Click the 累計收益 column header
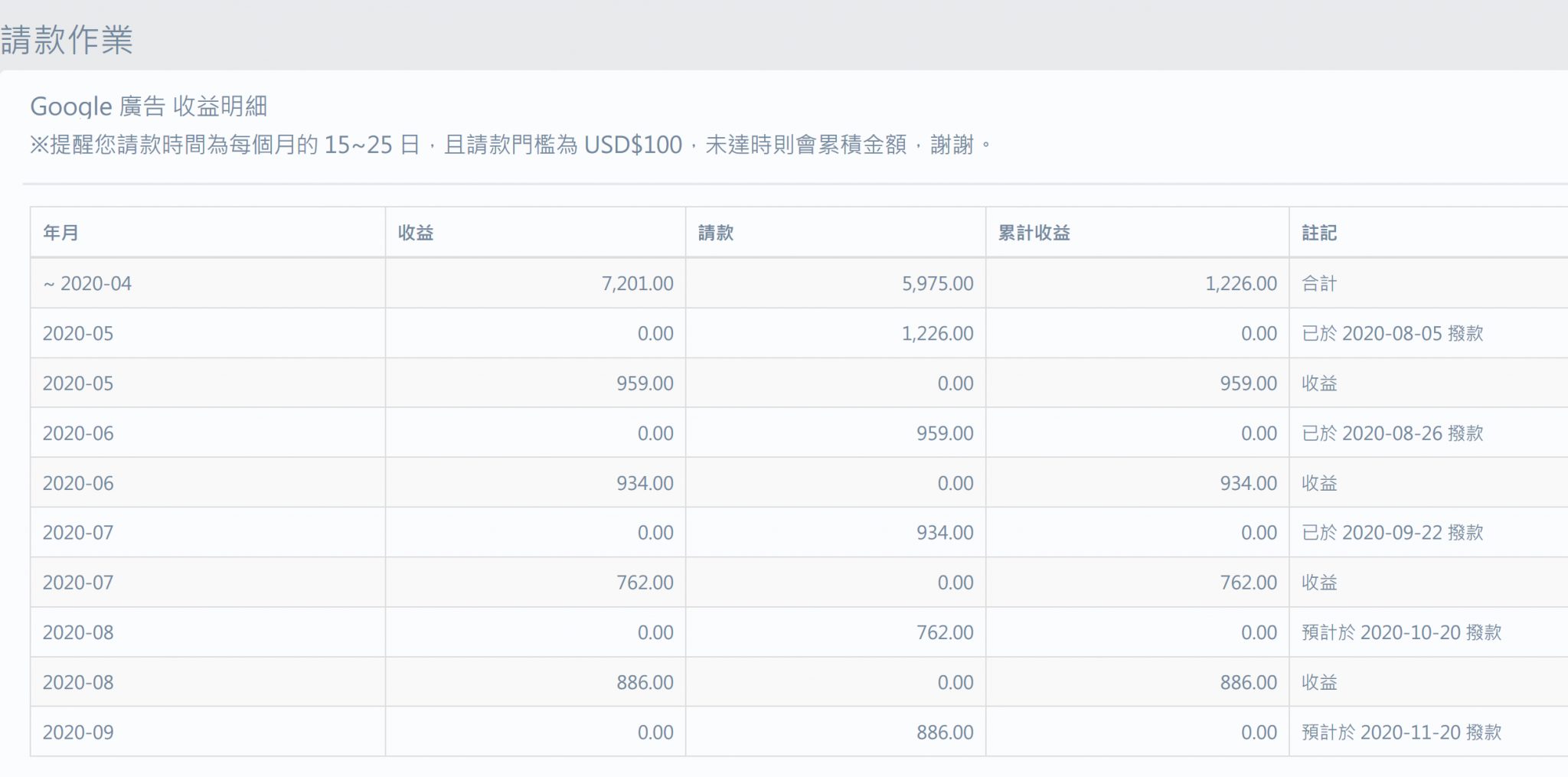This screenshot has height=777, width=1568. [1034, 233]
